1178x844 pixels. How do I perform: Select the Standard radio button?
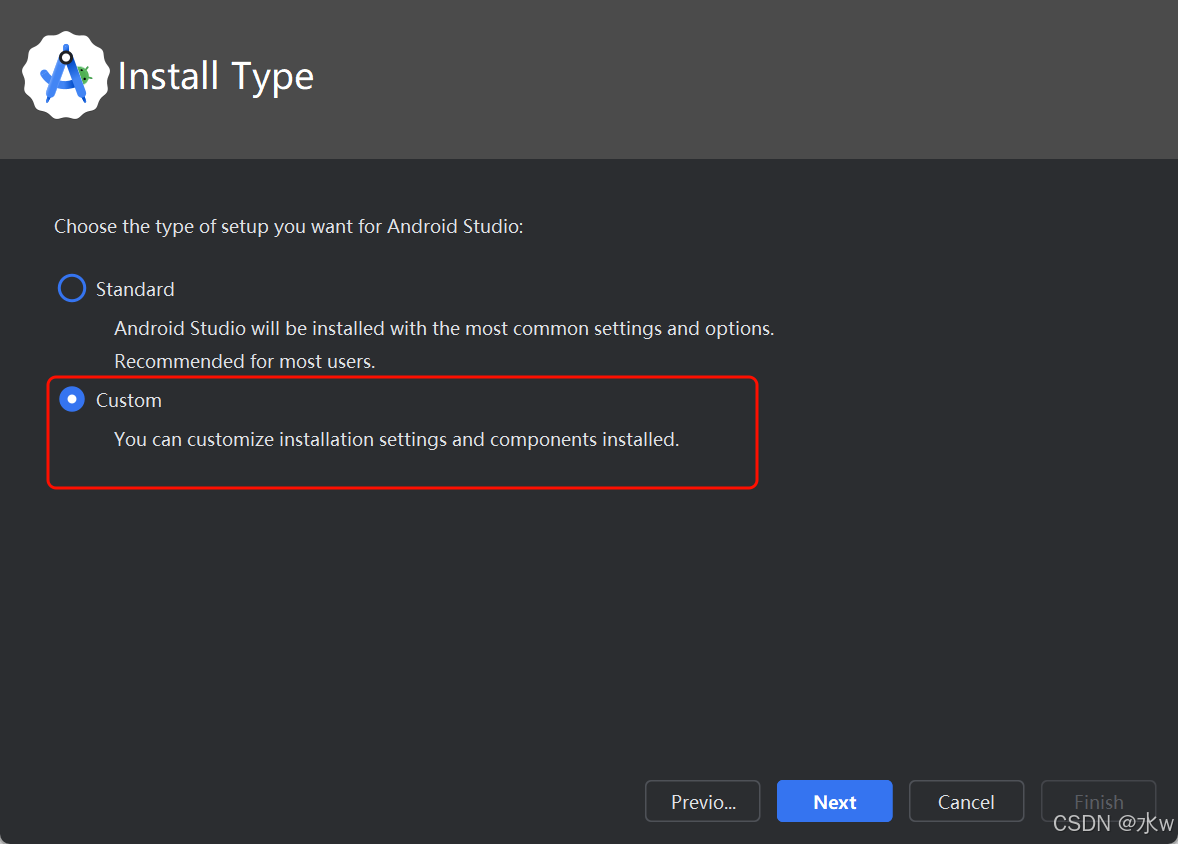(x=72, y=289)
